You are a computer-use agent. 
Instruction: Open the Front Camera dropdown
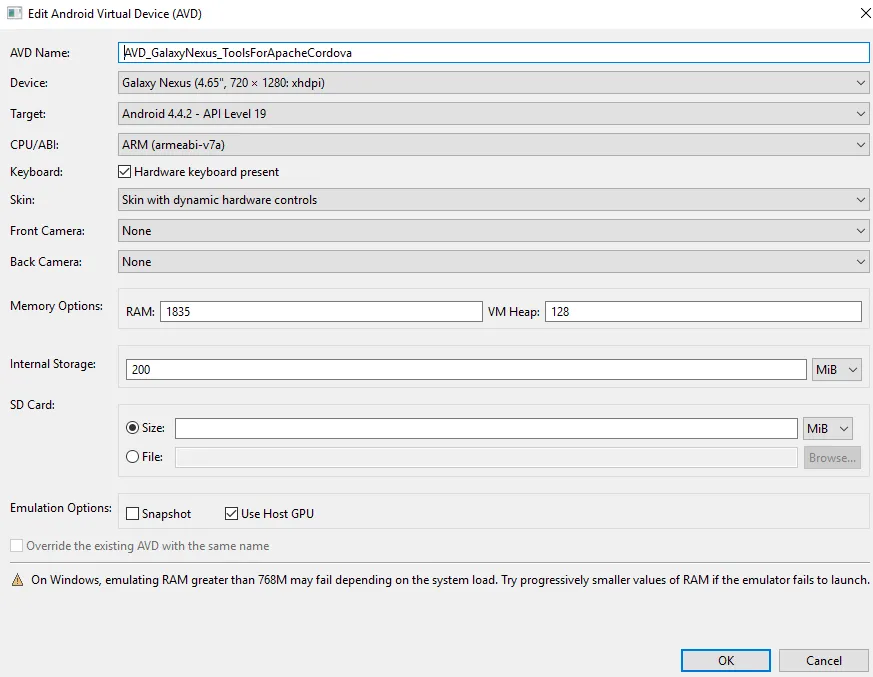493,230
